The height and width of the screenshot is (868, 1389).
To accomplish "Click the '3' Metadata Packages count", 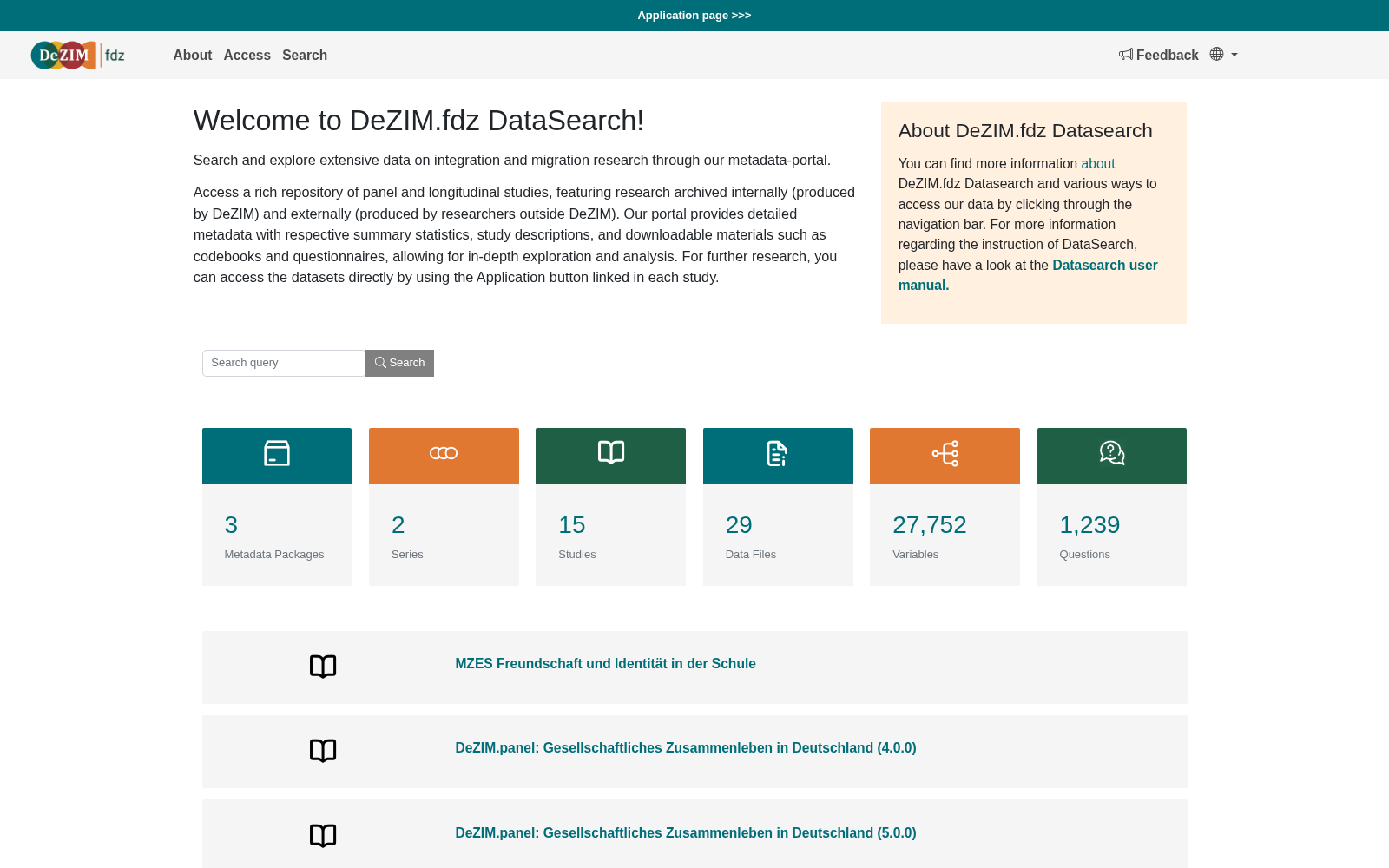I will 231,525.
